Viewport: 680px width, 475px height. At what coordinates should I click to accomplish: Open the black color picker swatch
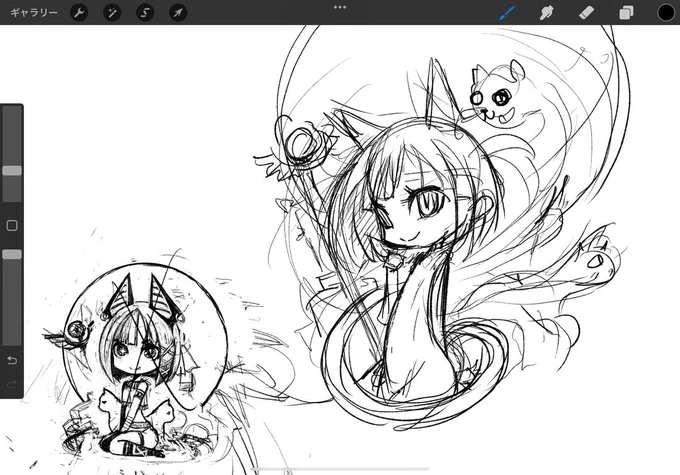tap(666, 13)
